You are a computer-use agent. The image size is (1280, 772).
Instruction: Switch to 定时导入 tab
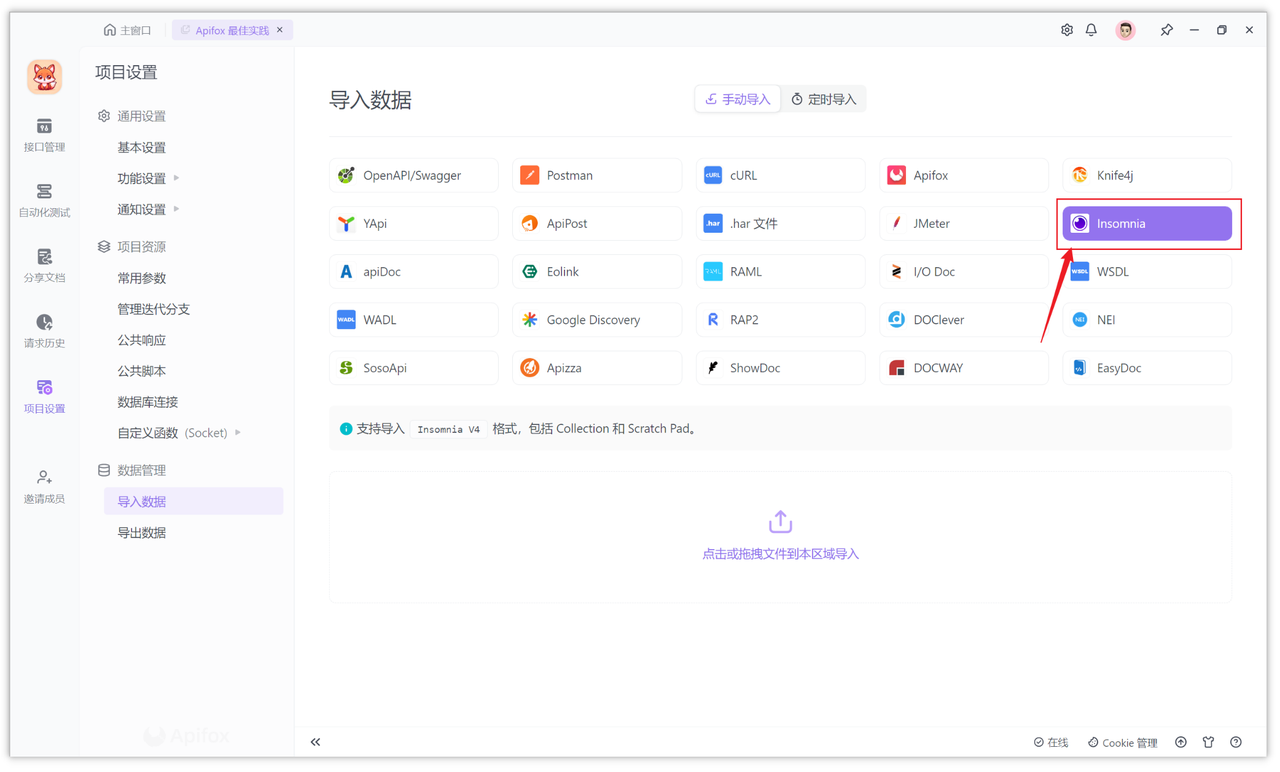824,99
